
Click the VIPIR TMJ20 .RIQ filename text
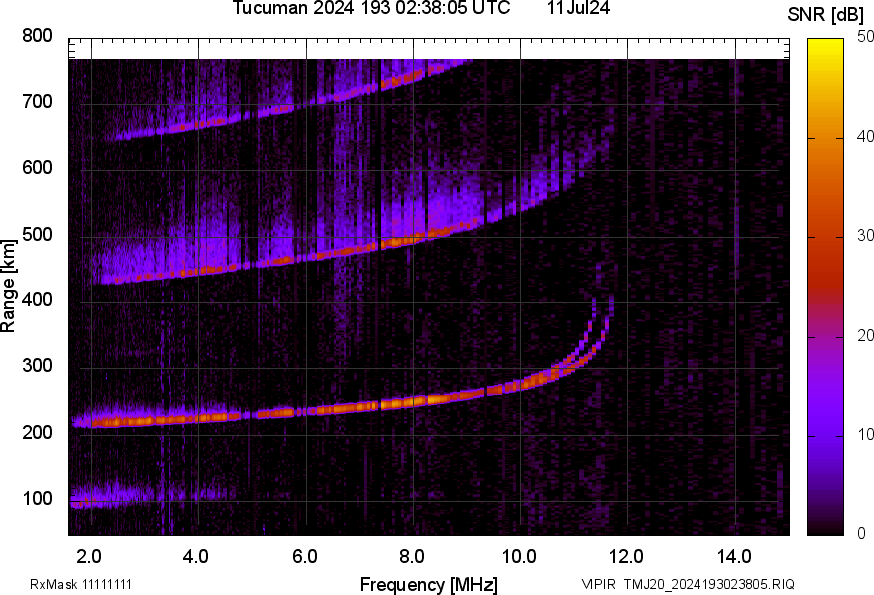point(688,584)
